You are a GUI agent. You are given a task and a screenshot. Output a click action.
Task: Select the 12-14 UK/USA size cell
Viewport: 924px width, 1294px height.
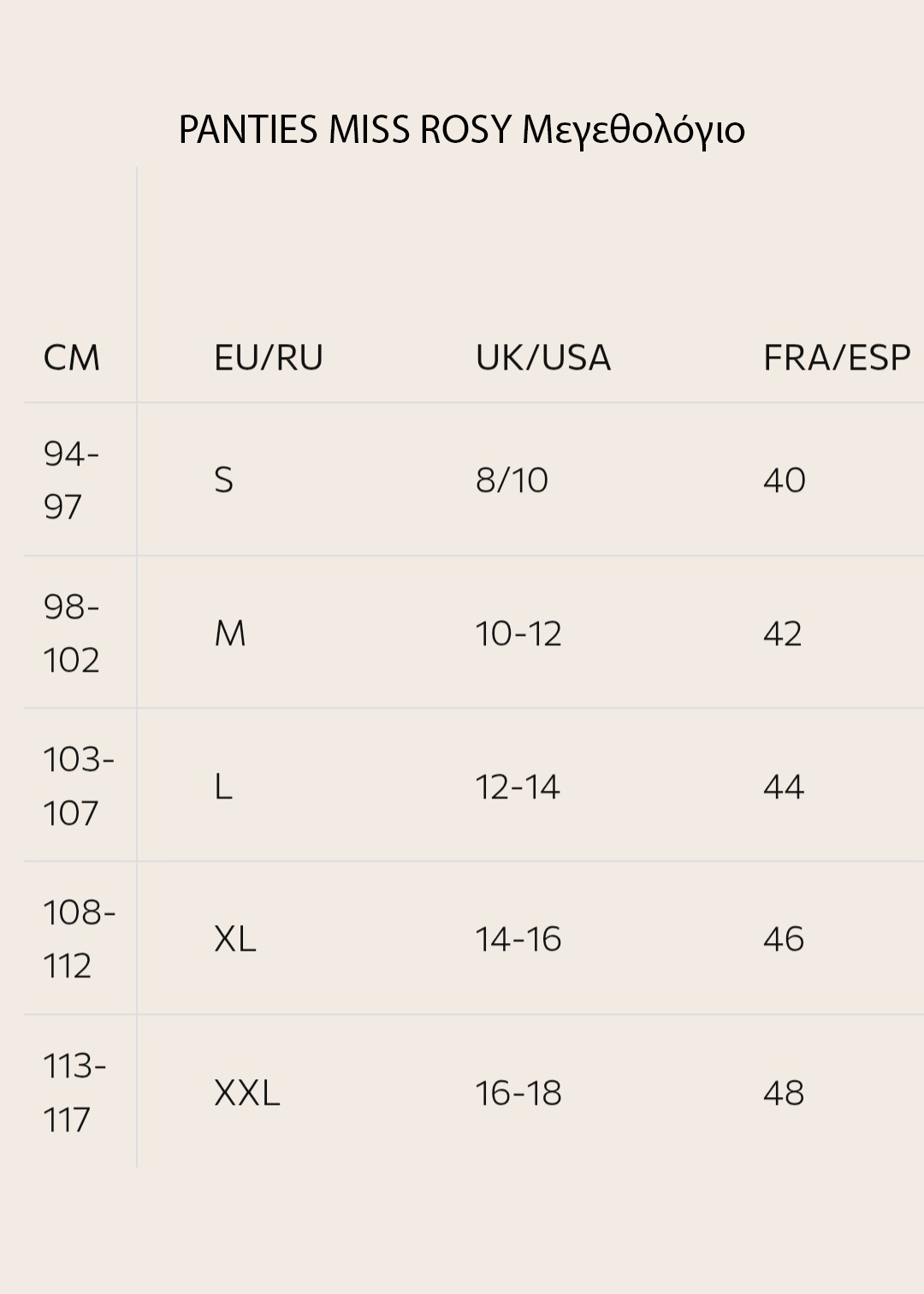518,786
